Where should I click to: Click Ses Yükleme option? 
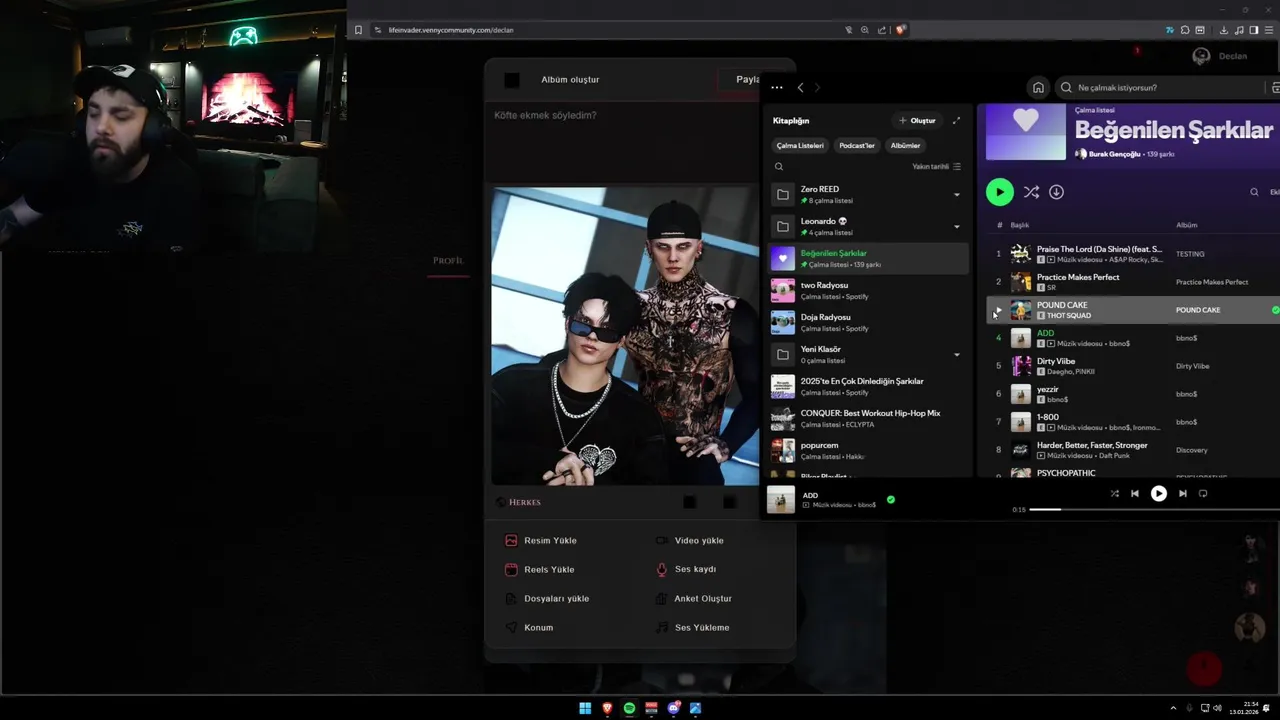[692, 627]
